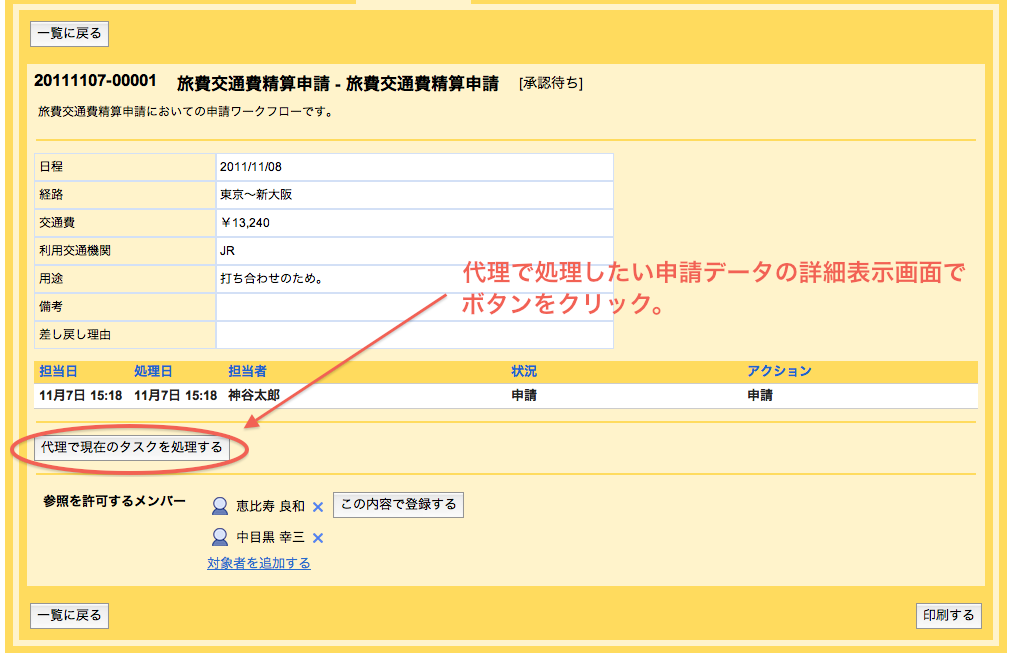This screenshot has height=653, width=1015.
Task: Click 代理で現在のタスクを処理する button
Action: tap(131, 448)
